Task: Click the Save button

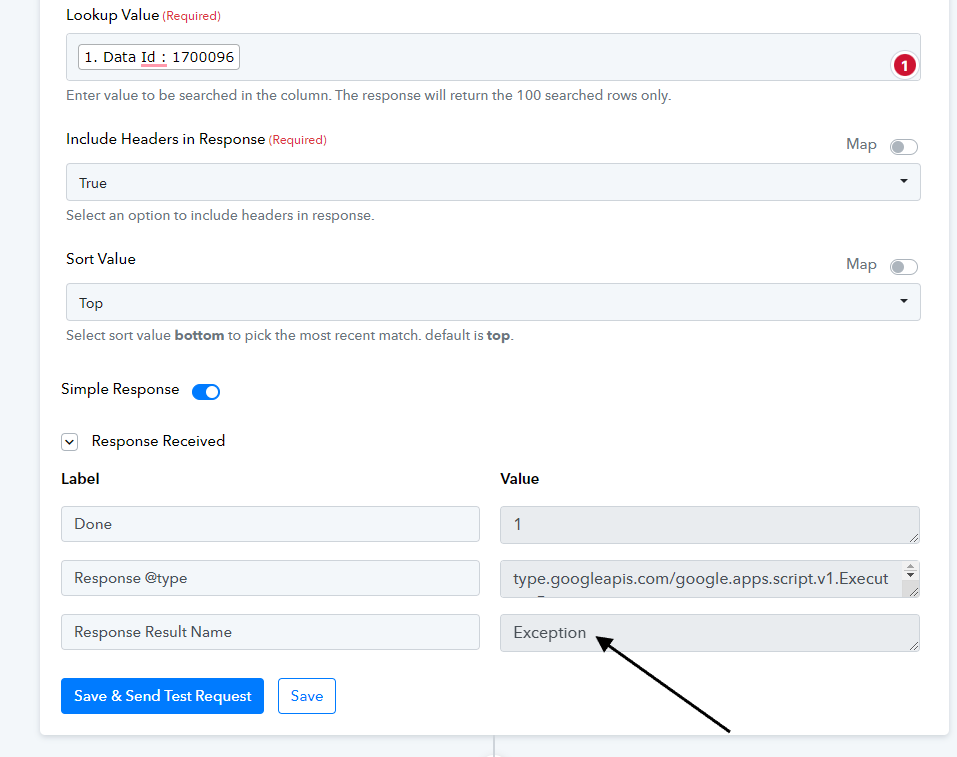Action: click(x=306, y=696)
